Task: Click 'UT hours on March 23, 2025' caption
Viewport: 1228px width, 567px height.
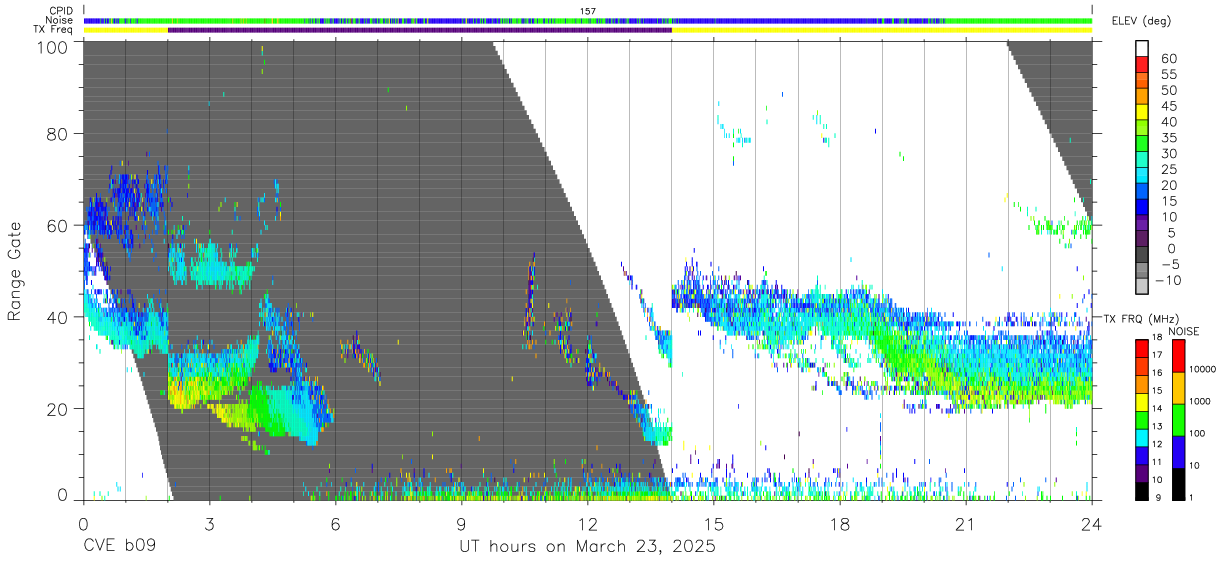Action: (x=587, y=546)
